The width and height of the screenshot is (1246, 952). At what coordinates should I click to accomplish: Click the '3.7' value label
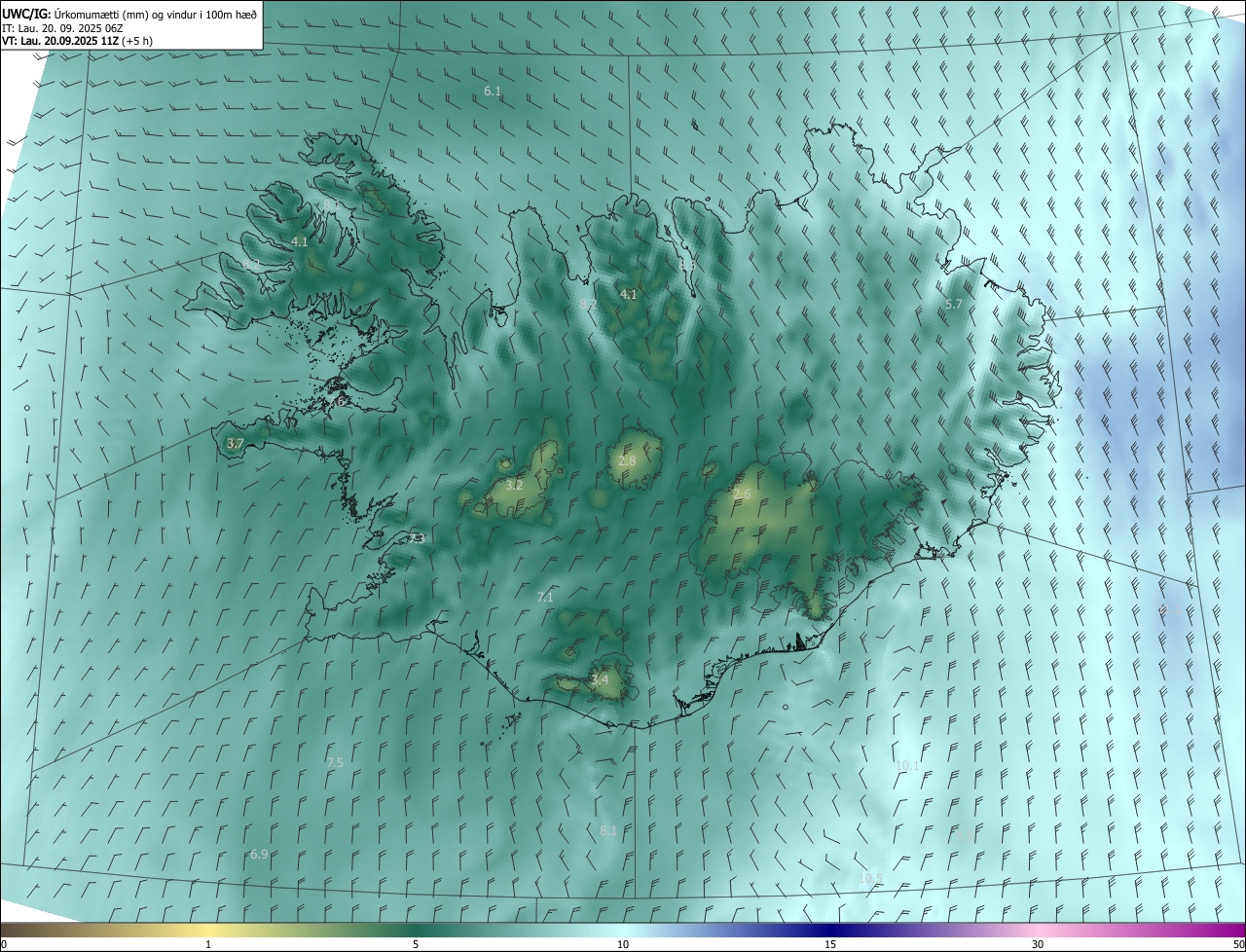point(235,444)
